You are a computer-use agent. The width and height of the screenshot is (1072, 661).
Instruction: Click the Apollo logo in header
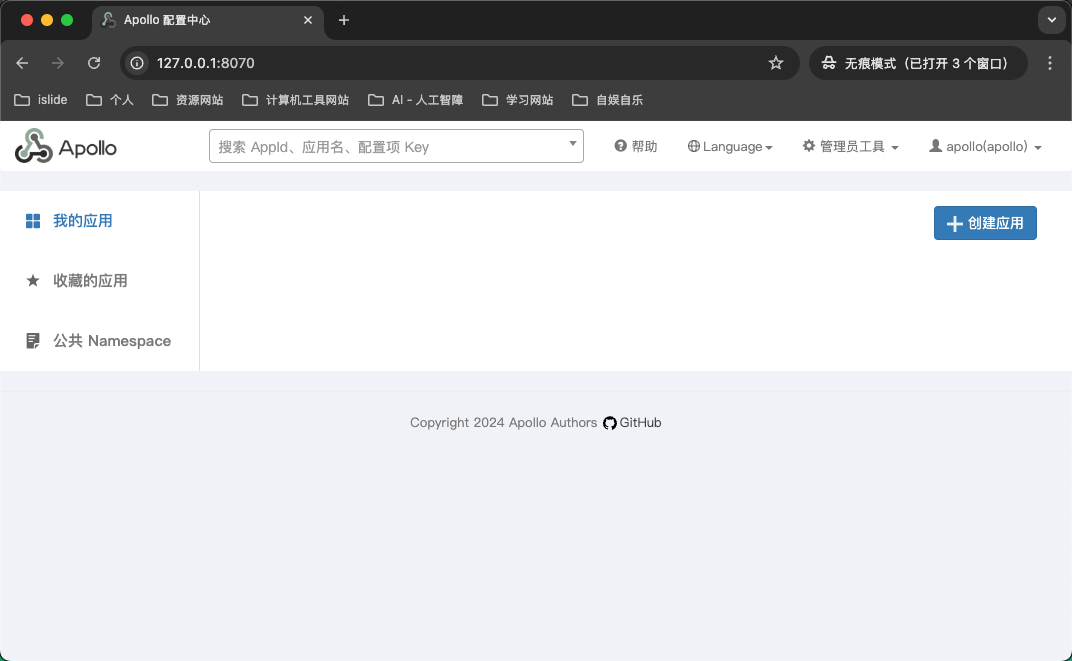point(66,147)
